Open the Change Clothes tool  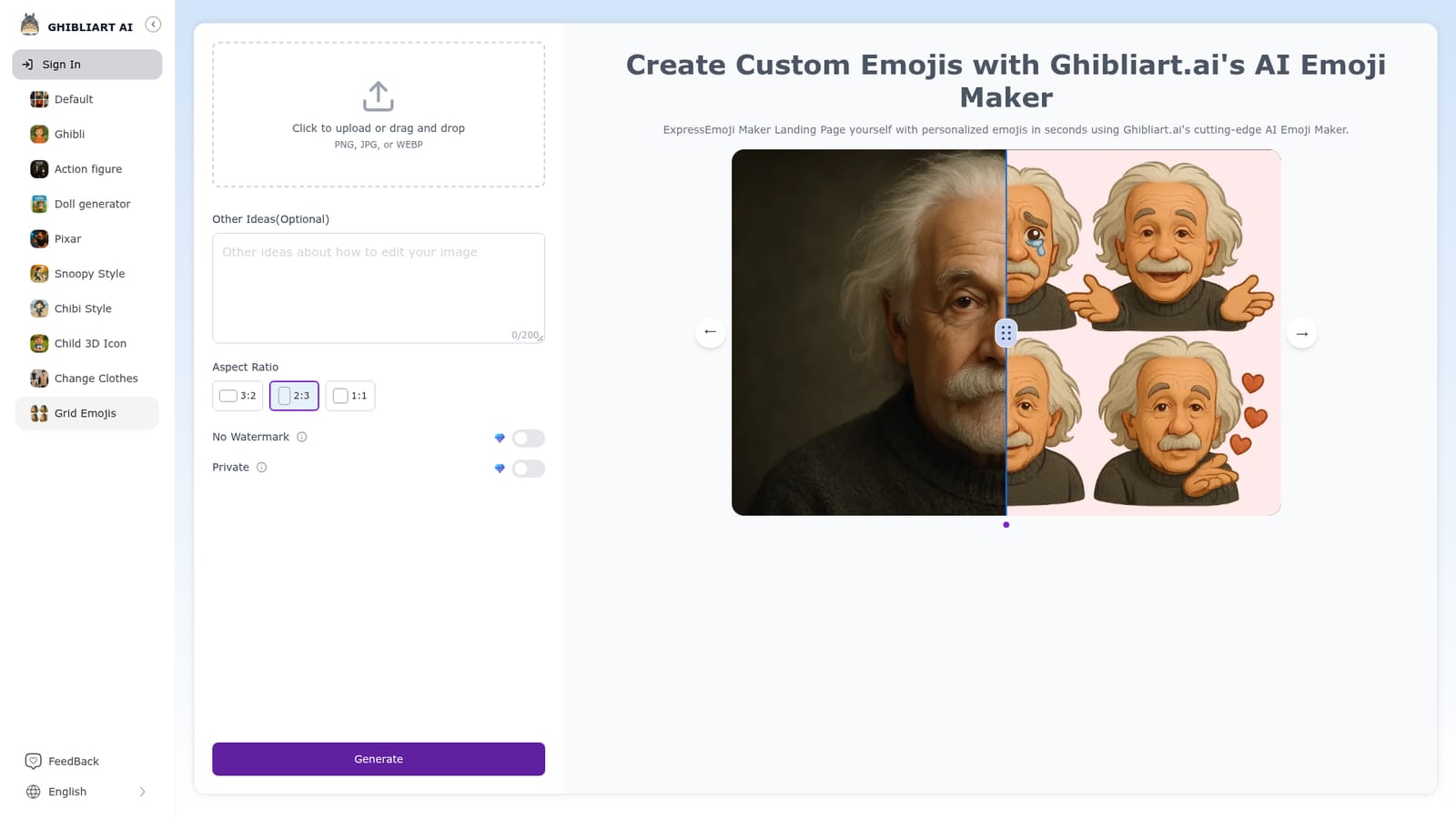pos(87,379)
